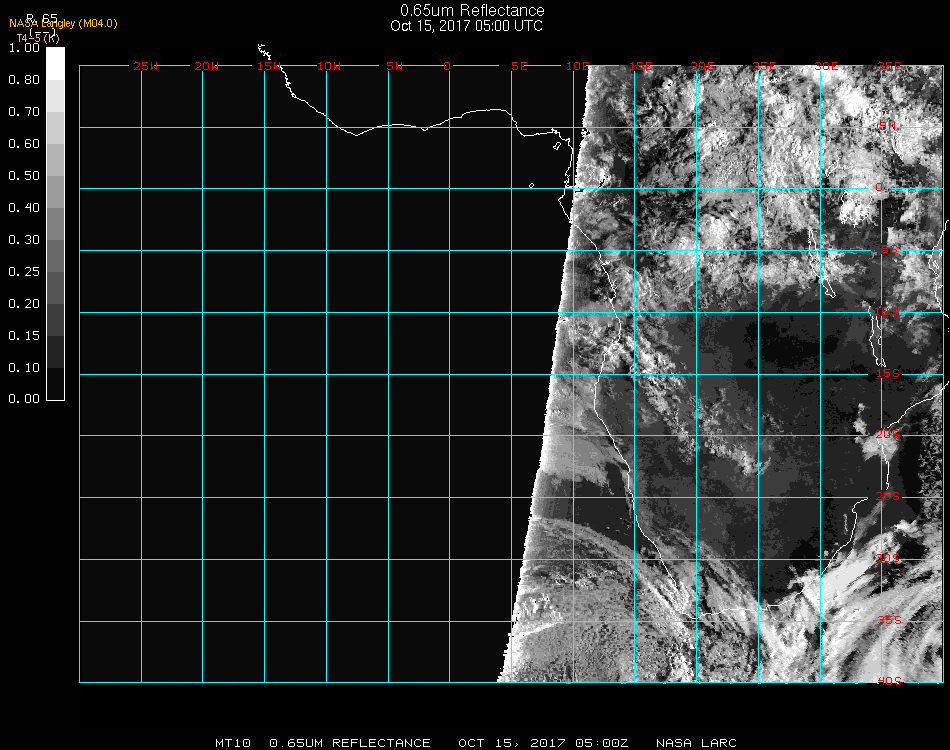Viewport: 950px width, 750px height.
Task: Click the 0.80 colorbar value
Action: 24,80
